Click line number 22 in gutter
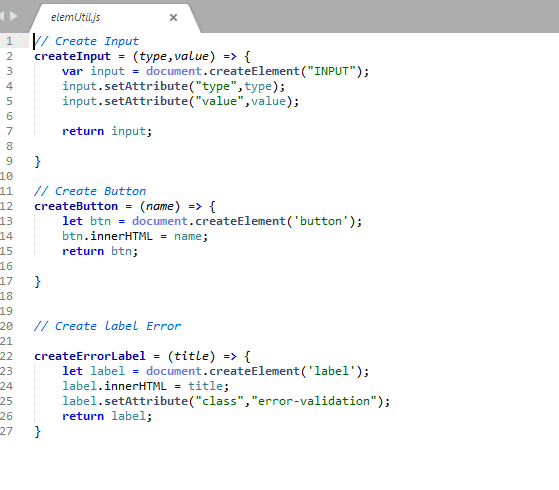Screen dimensions: 559x490 6,356
